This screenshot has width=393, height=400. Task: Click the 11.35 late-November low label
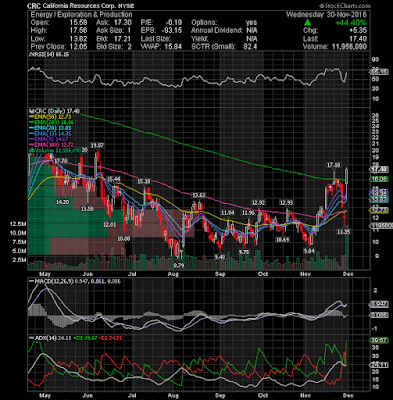click(344, 231)
